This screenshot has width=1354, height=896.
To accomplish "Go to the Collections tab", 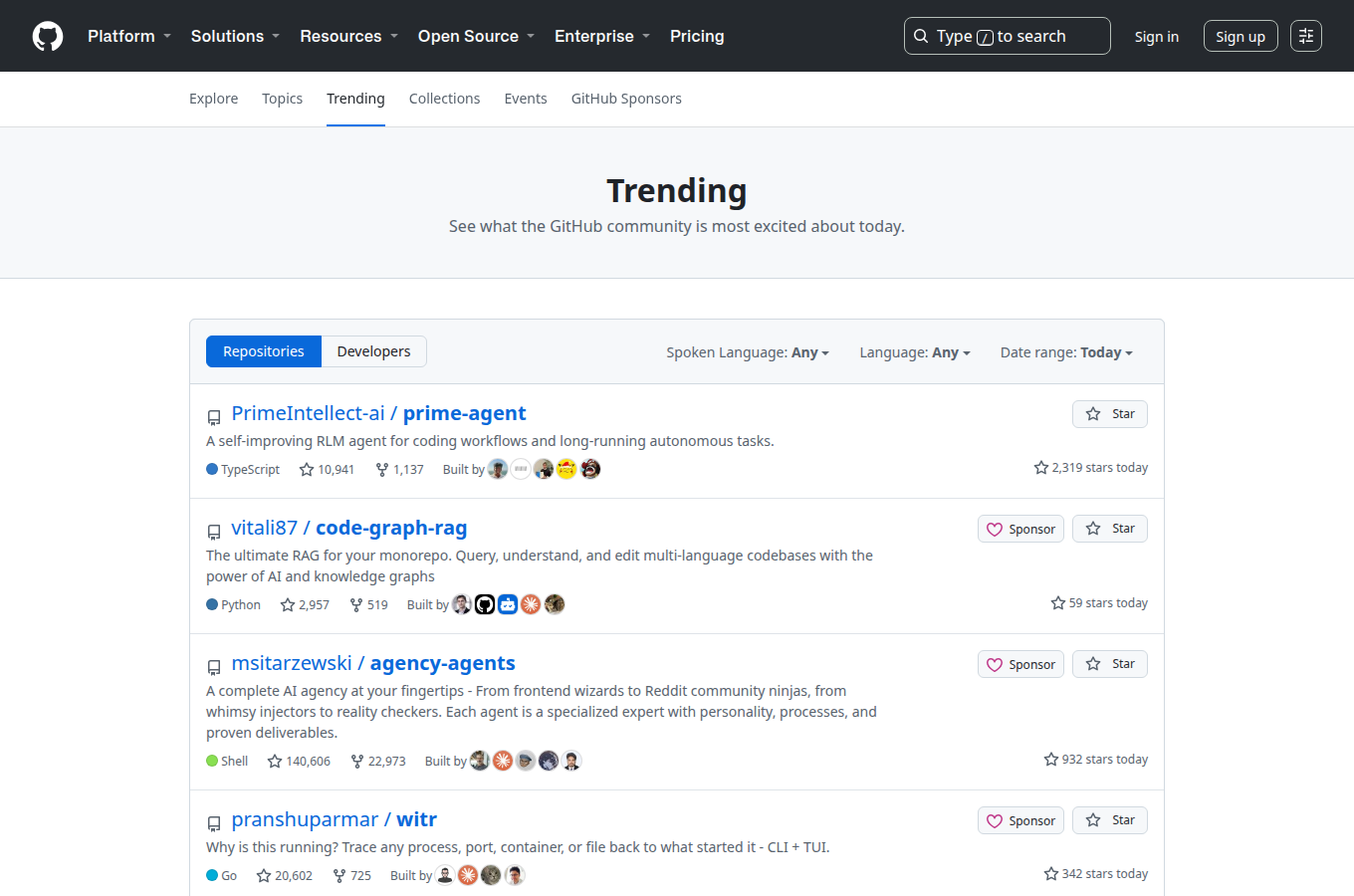I will tap(444, 99).
